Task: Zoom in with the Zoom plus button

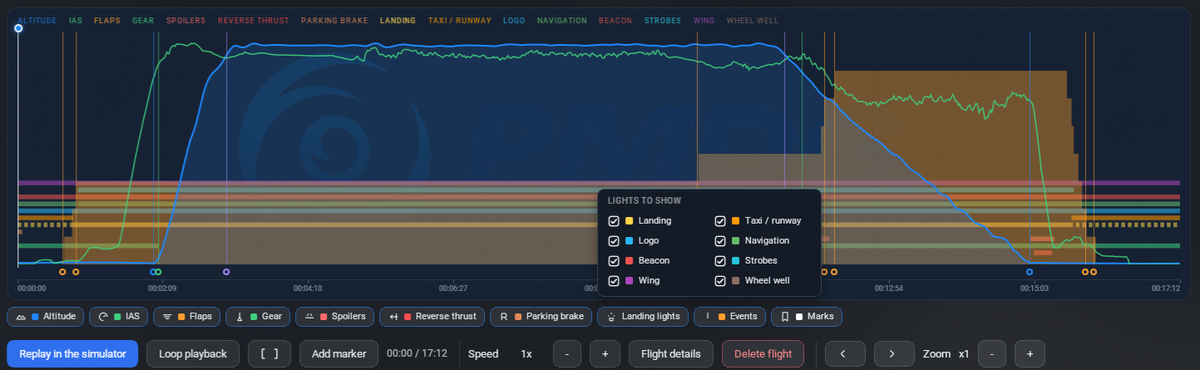Action: [x=1029, y=354]
